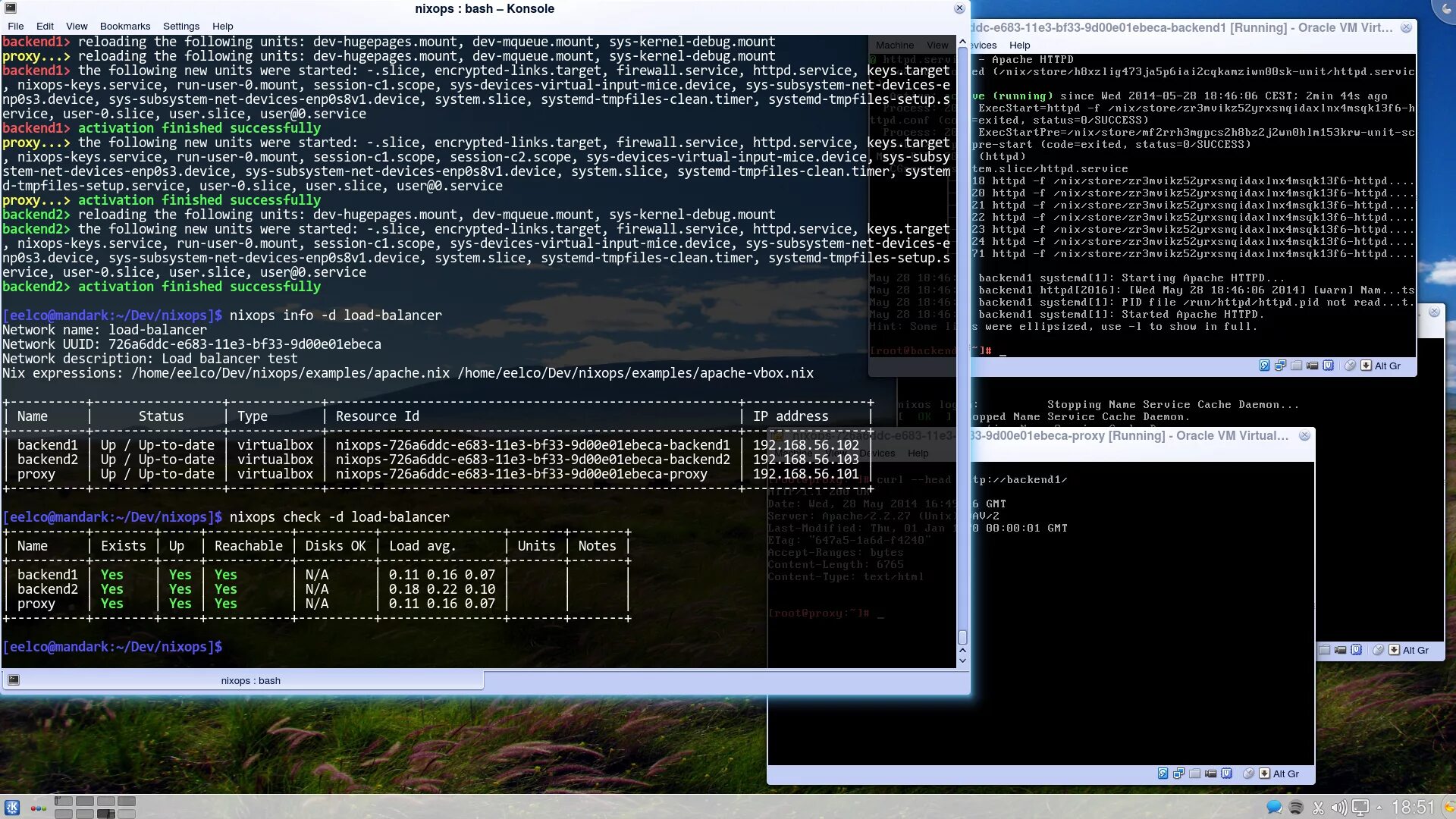Expand hidden system tray icons arrow
Viewport: 1456px width, 819px height.
tap(1379, 808)
